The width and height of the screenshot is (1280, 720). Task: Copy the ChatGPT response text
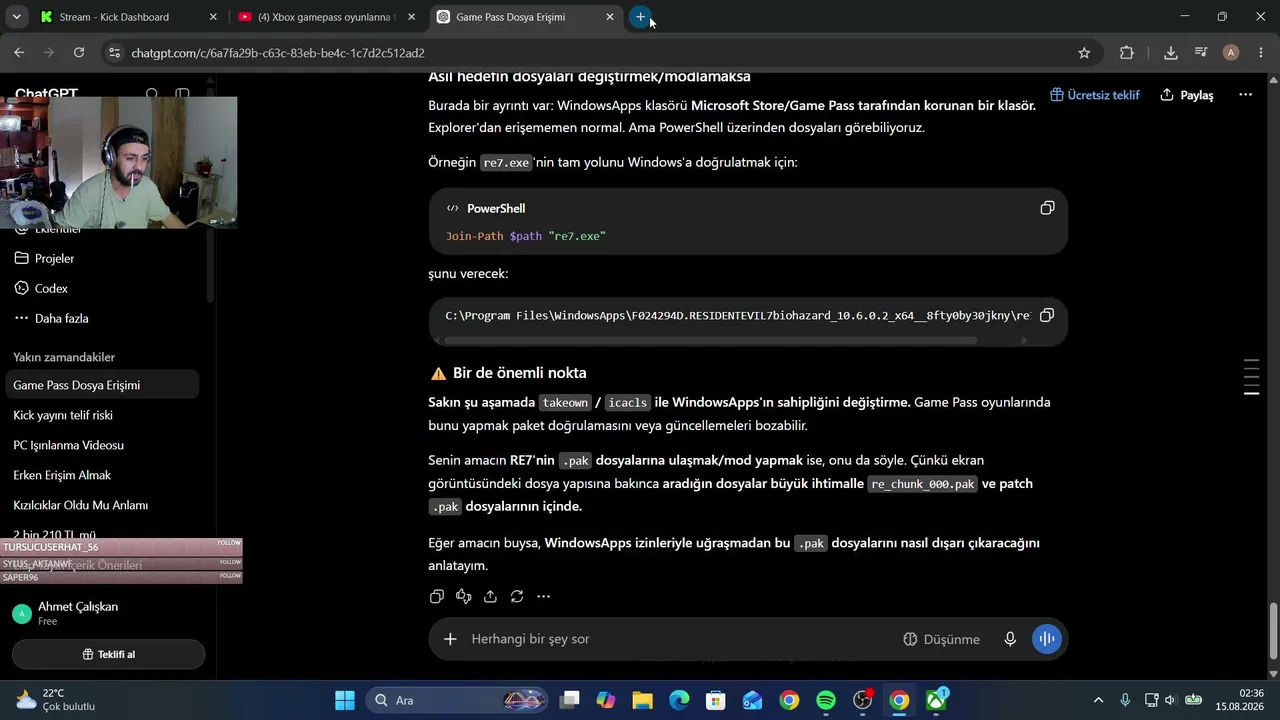tap(437, 596)
